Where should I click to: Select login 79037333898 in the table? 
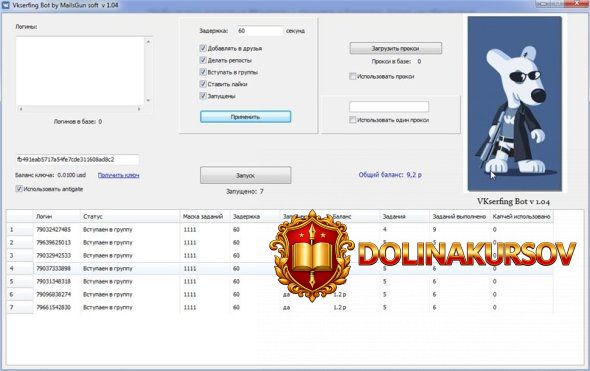tap(53, 269)
